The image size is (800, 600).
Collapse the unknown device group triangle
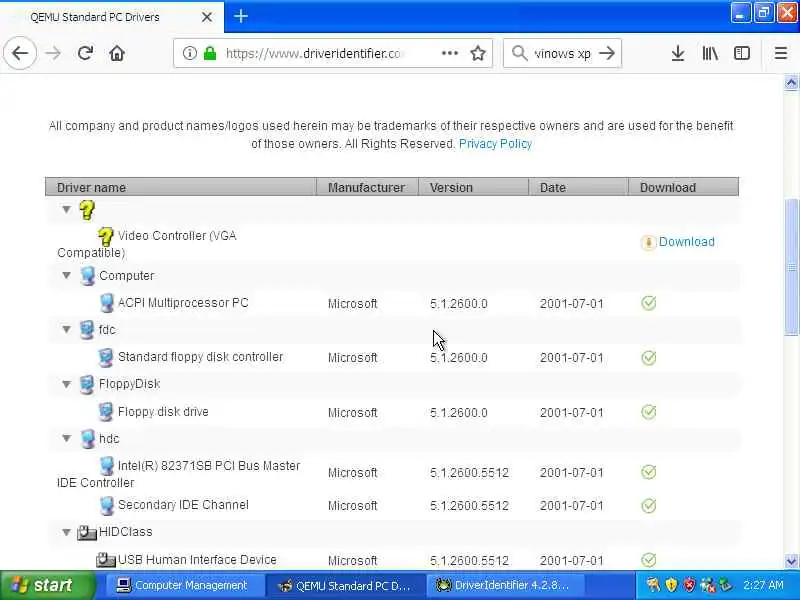(x=66, y=209)
